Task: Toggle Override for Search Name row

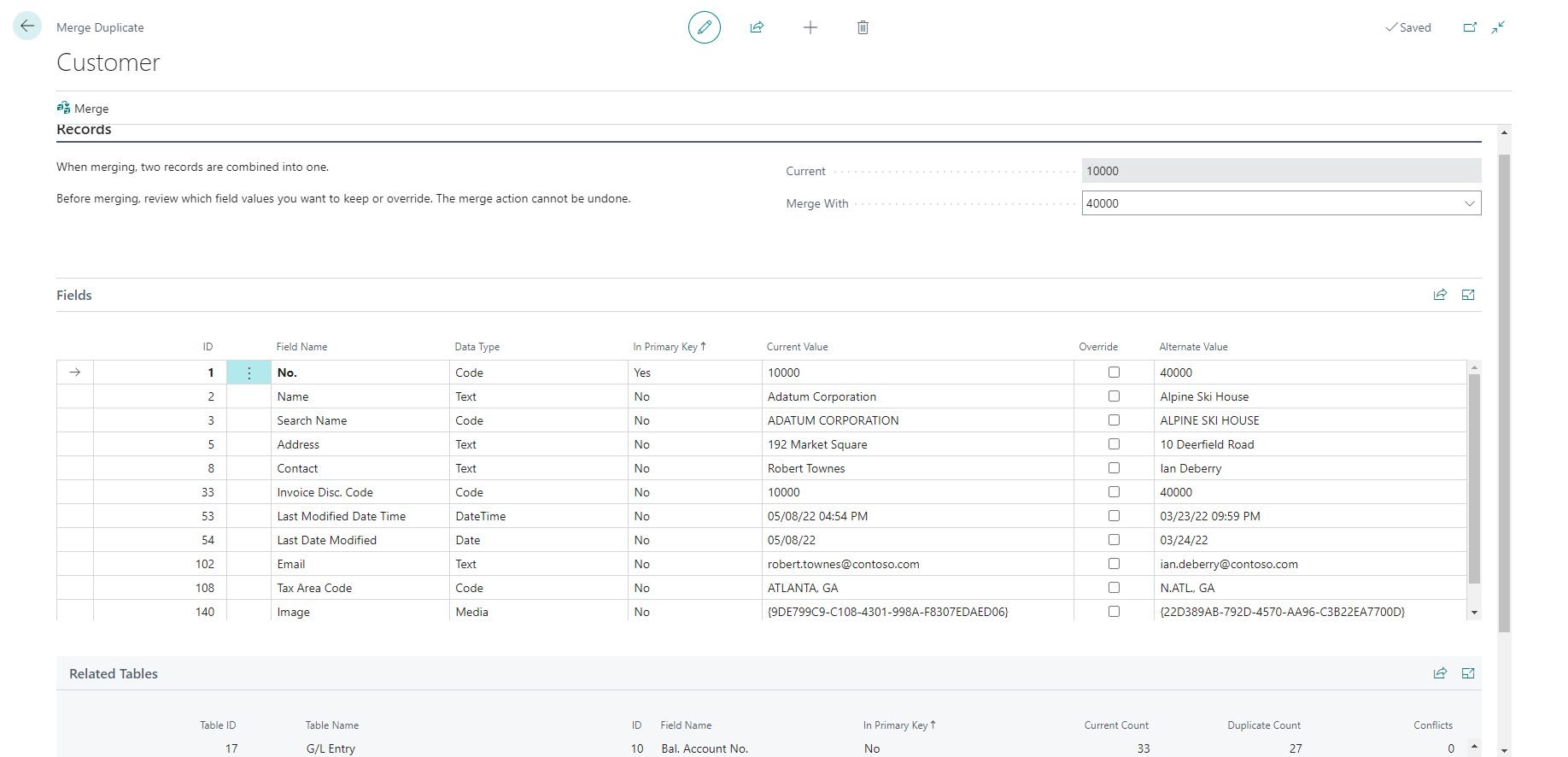Action: coord(1114,420)
